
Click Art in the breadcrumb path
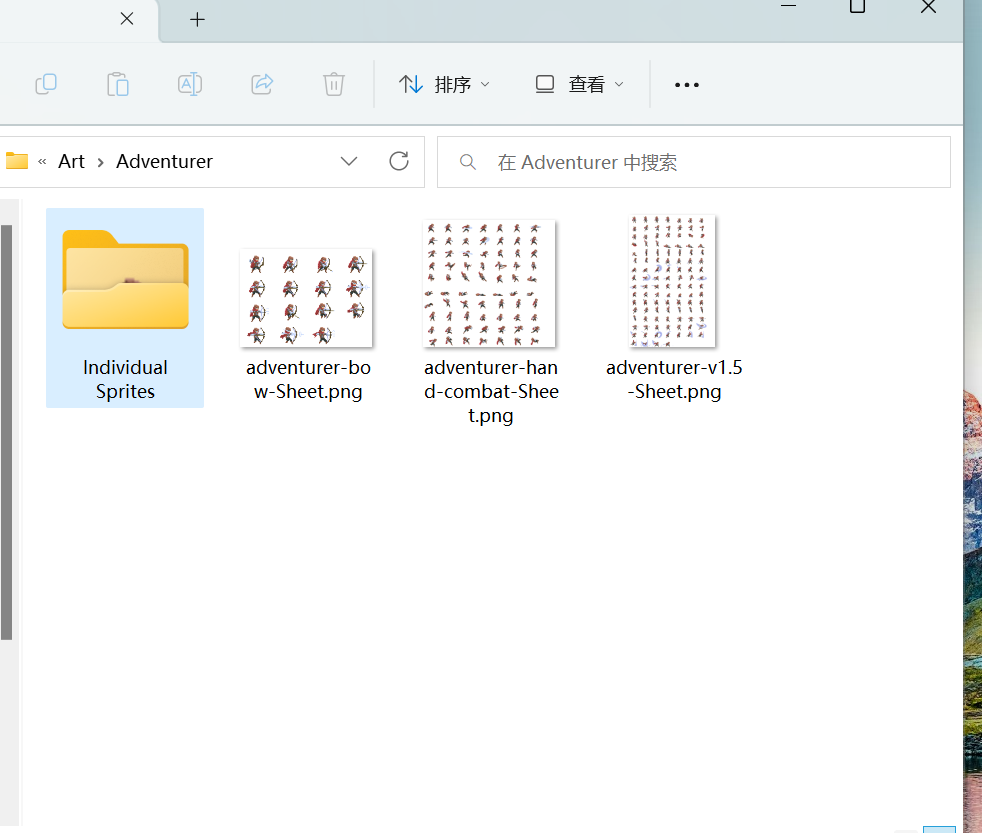coord(71,162)
